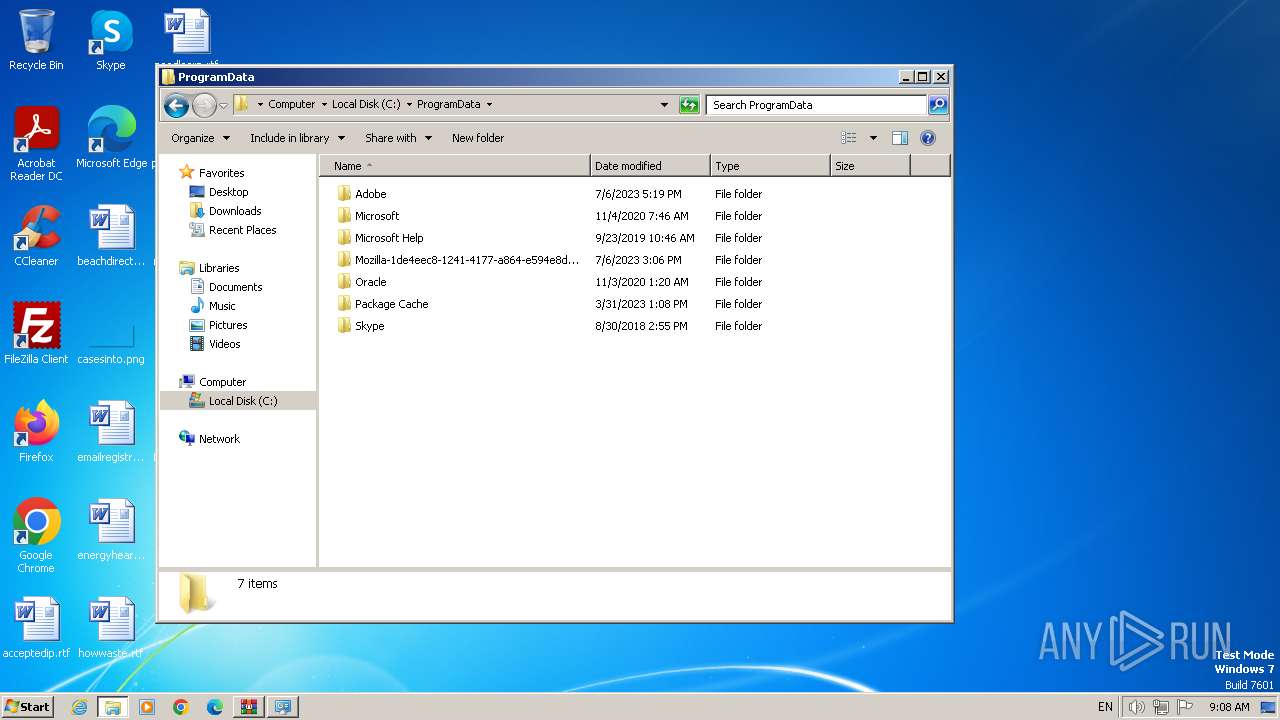
Task: Click Local Disk (C:) breadcrumb segment
Action: tap(366, 104)
